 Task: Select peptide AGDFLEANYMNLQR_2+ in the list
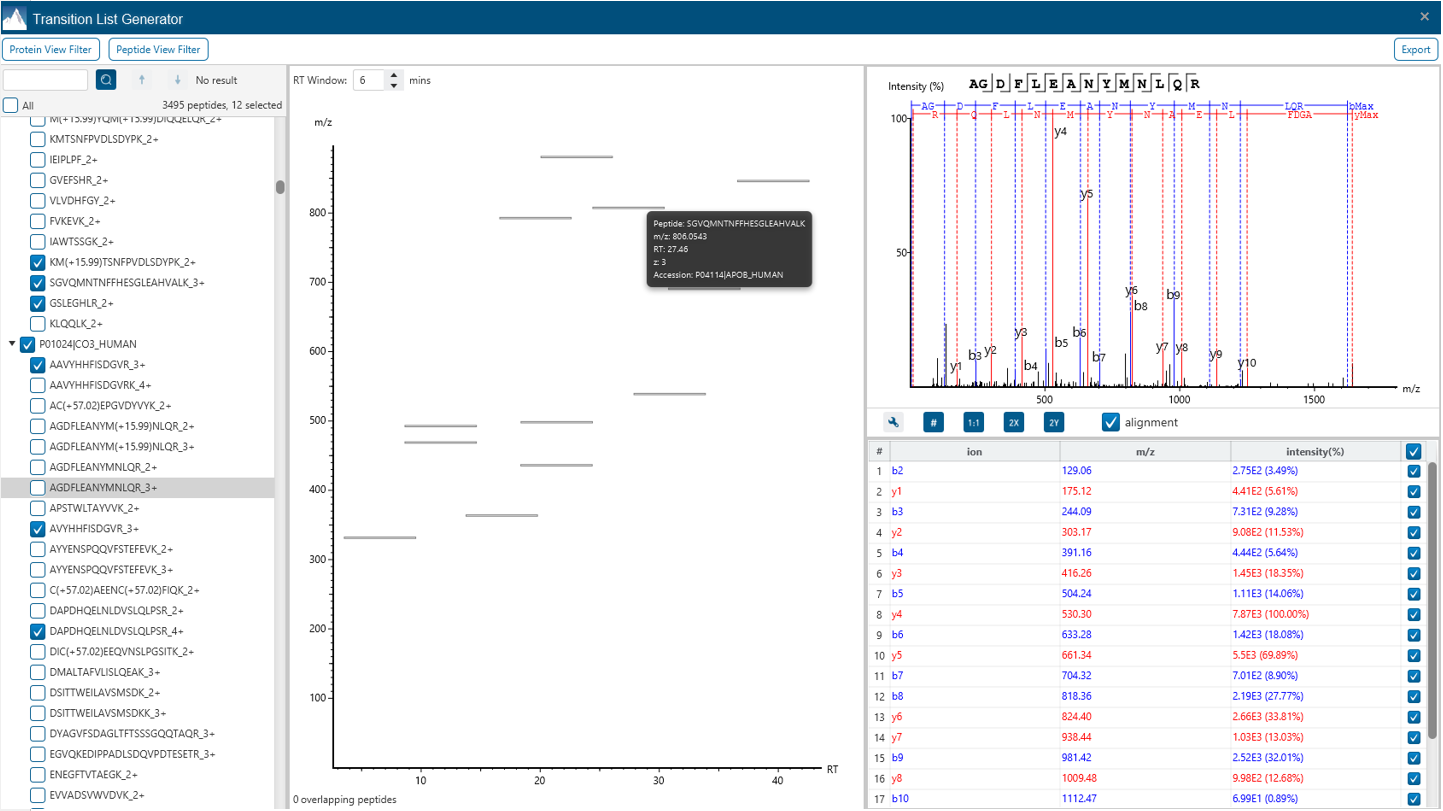[x=103, y=467]
